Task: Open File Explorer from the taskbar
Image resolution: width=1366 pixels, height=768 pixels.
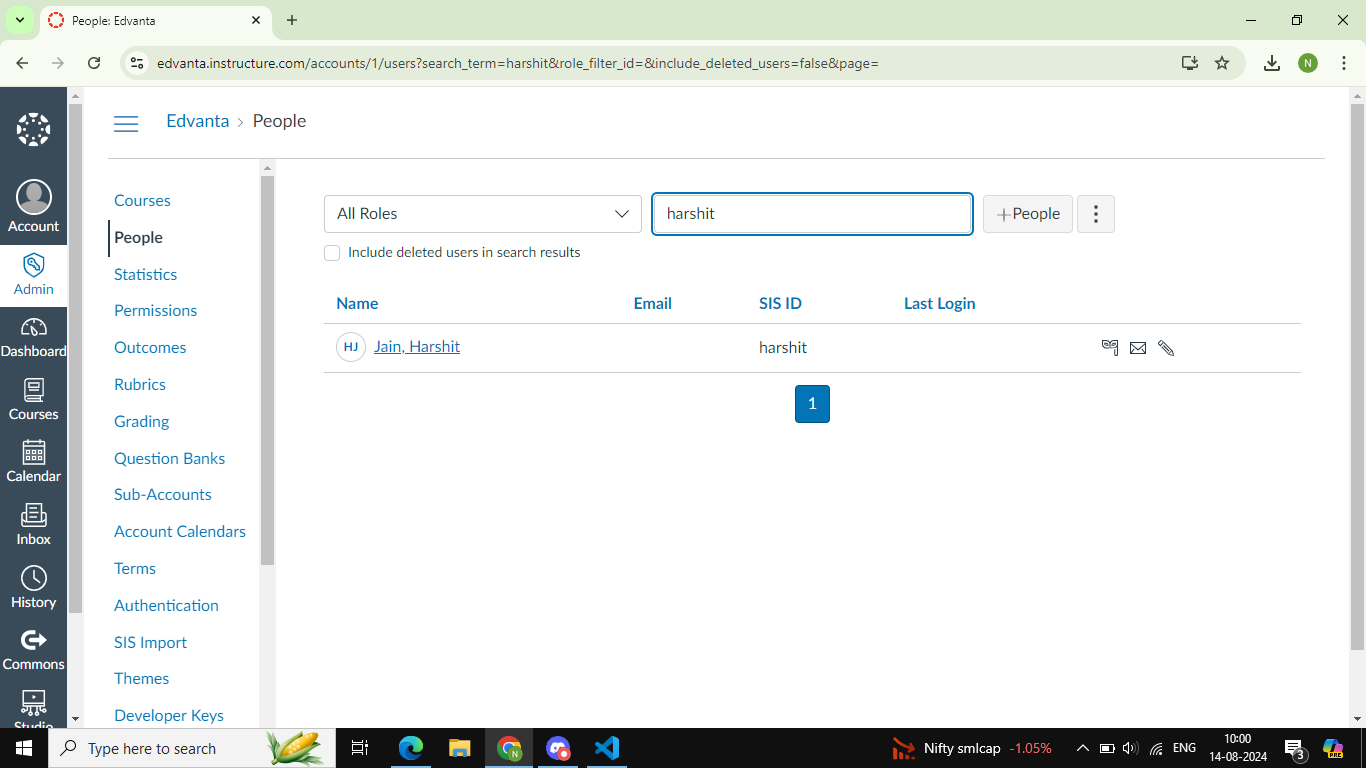Action: coord(459,748)
